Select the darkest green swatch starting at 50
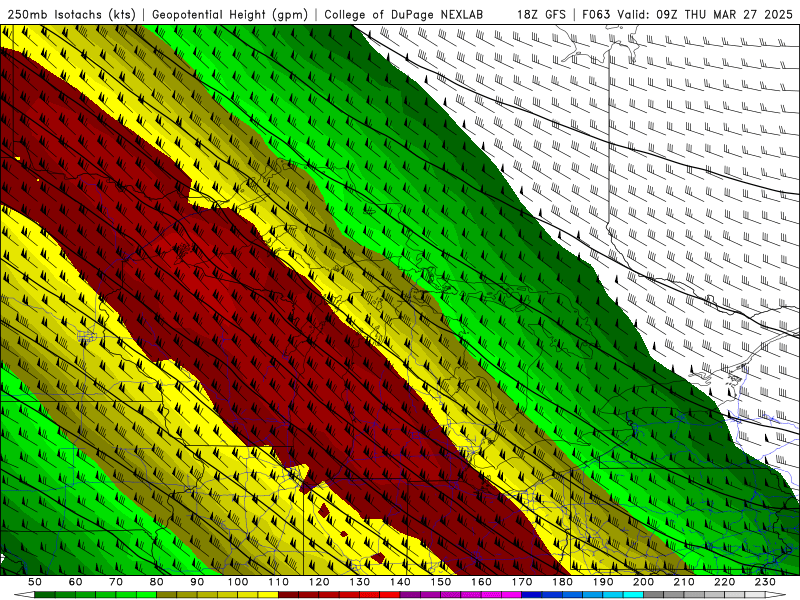800x600 pixels. [x=45, y=594]
